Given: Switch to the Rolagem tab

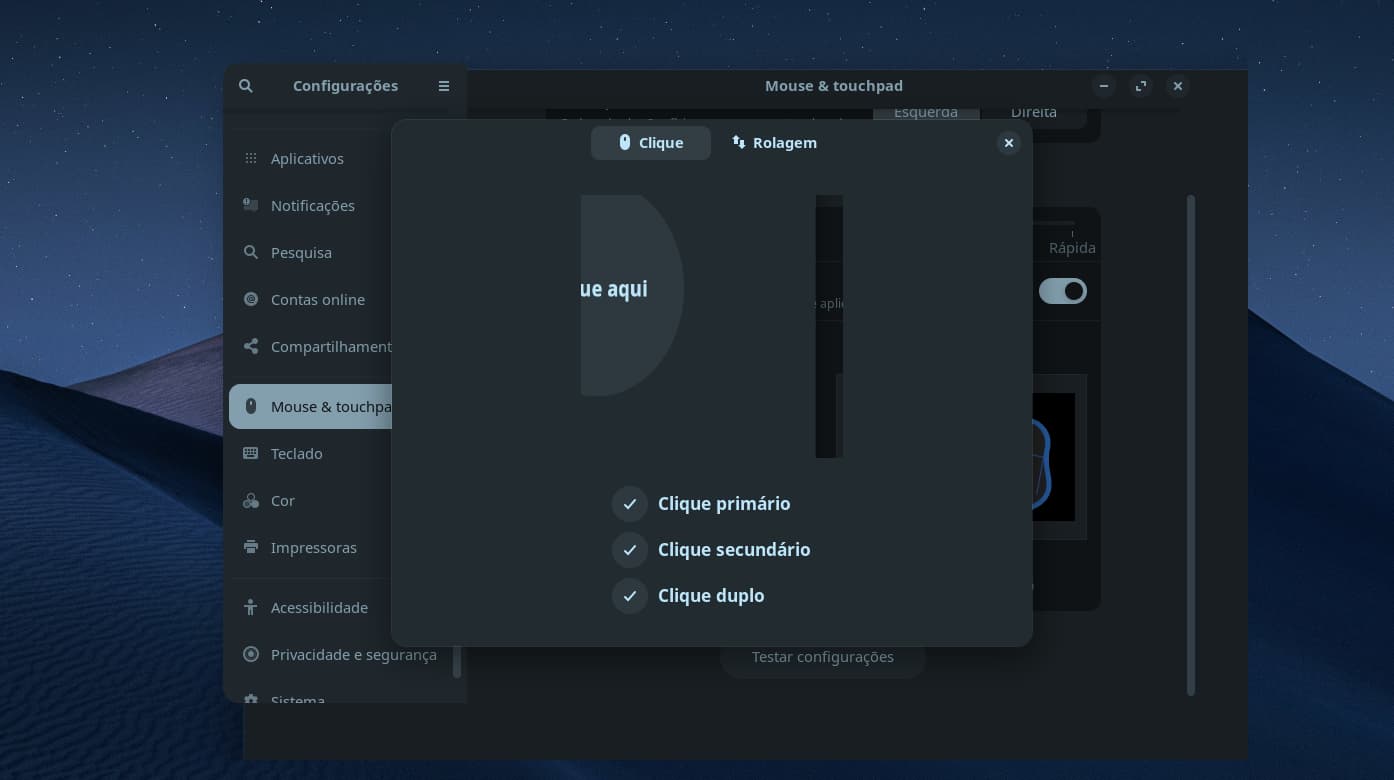Looking at the screenshot, I should tap(774, 143).
